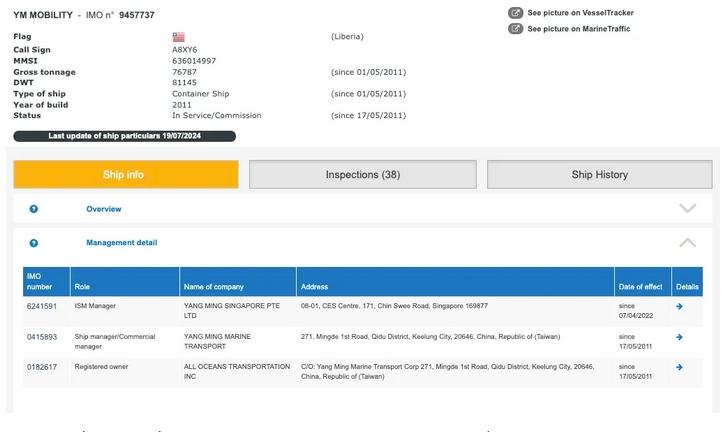Click the YM MOBILITY ship name heading
725x432 pixels.
tap(43, 15)
